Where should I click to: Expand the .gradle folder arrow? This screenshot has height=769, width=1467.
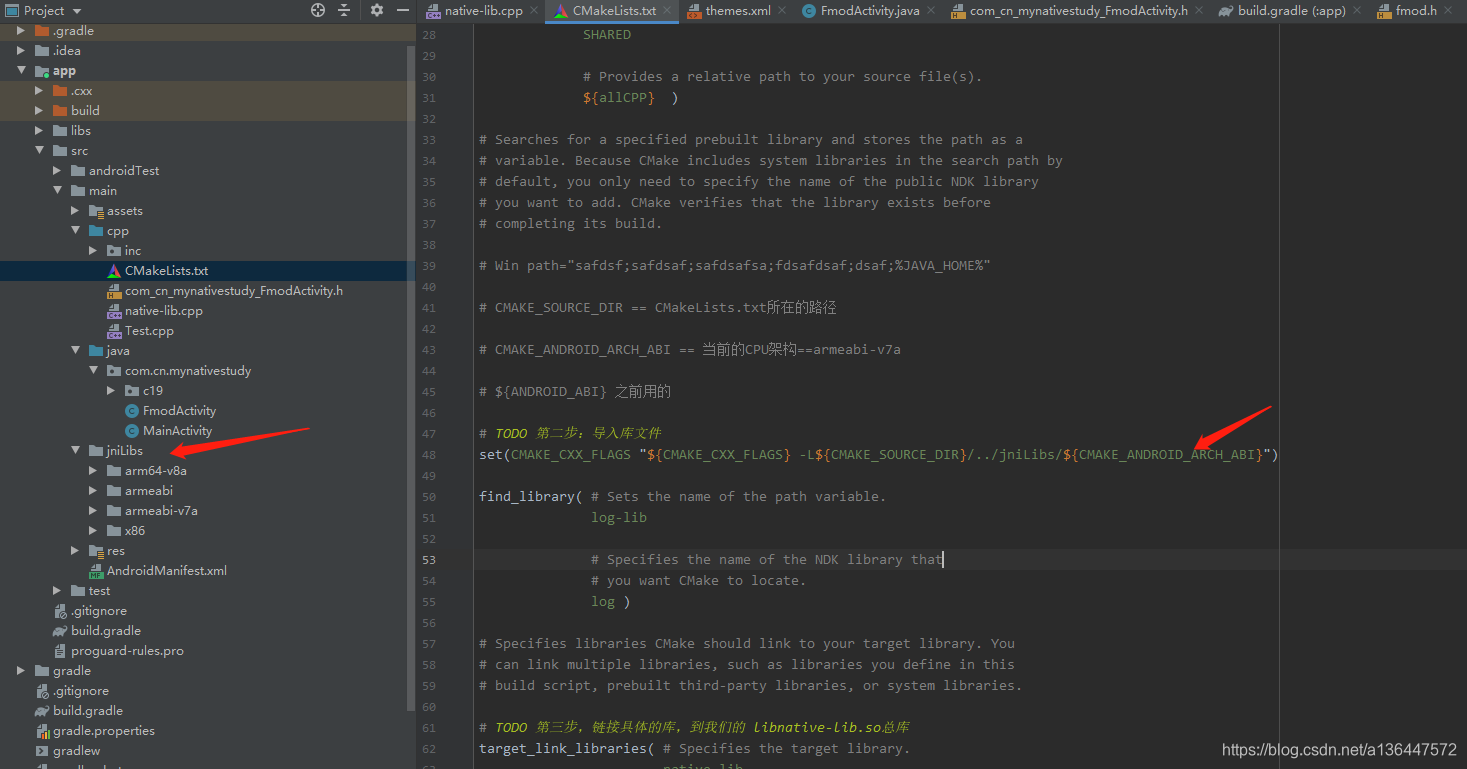pyautogui.click(x=21, y=31)
